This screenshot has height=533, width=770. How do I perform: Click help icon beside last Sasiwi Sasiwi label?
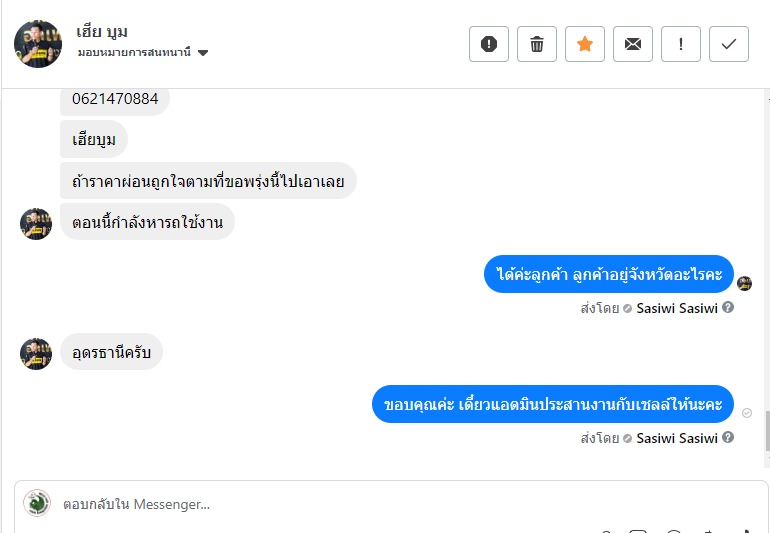(728, 437)
